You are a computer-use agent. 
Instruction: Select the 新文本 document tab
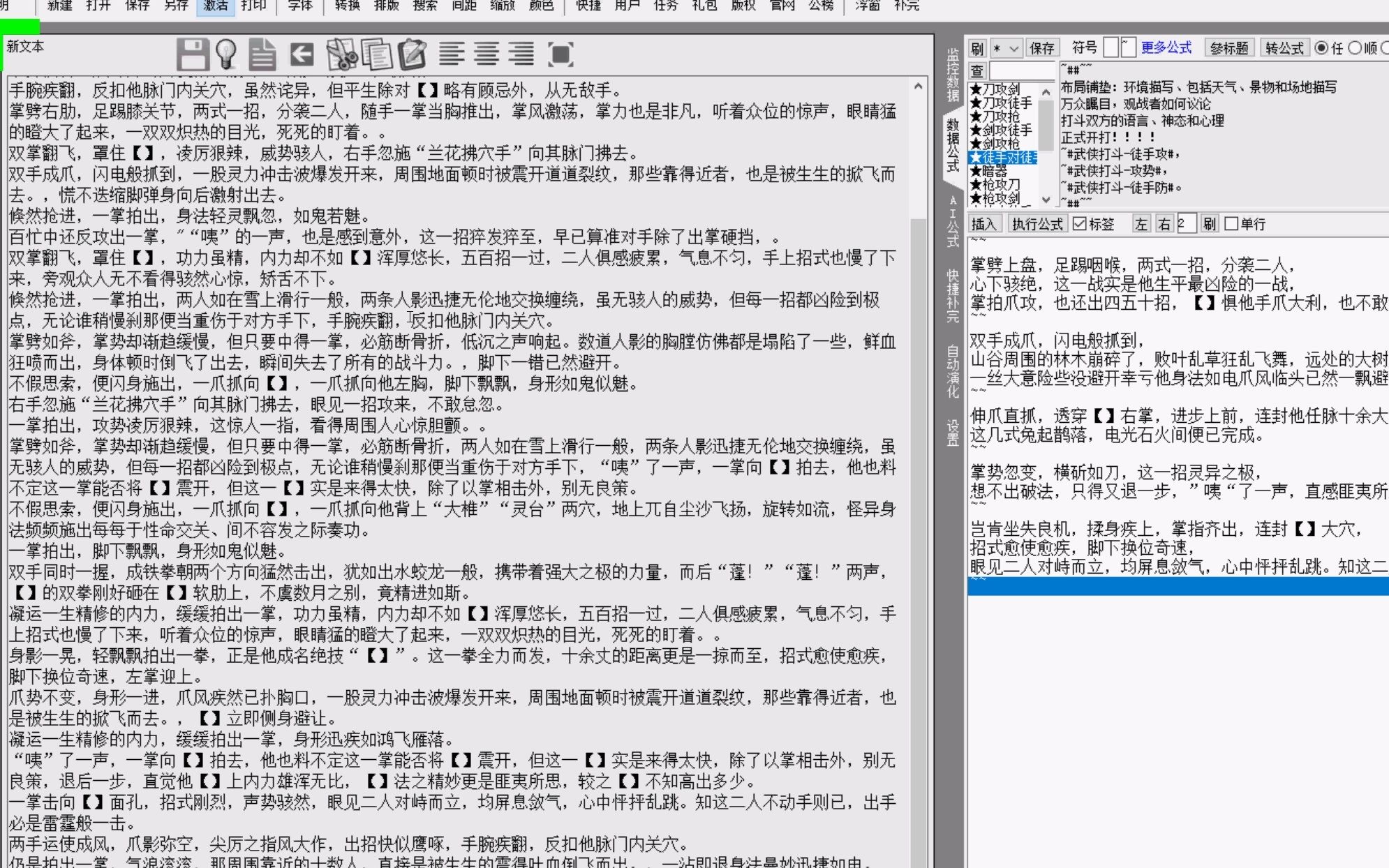pyautogui.click(x=25, y=47)
